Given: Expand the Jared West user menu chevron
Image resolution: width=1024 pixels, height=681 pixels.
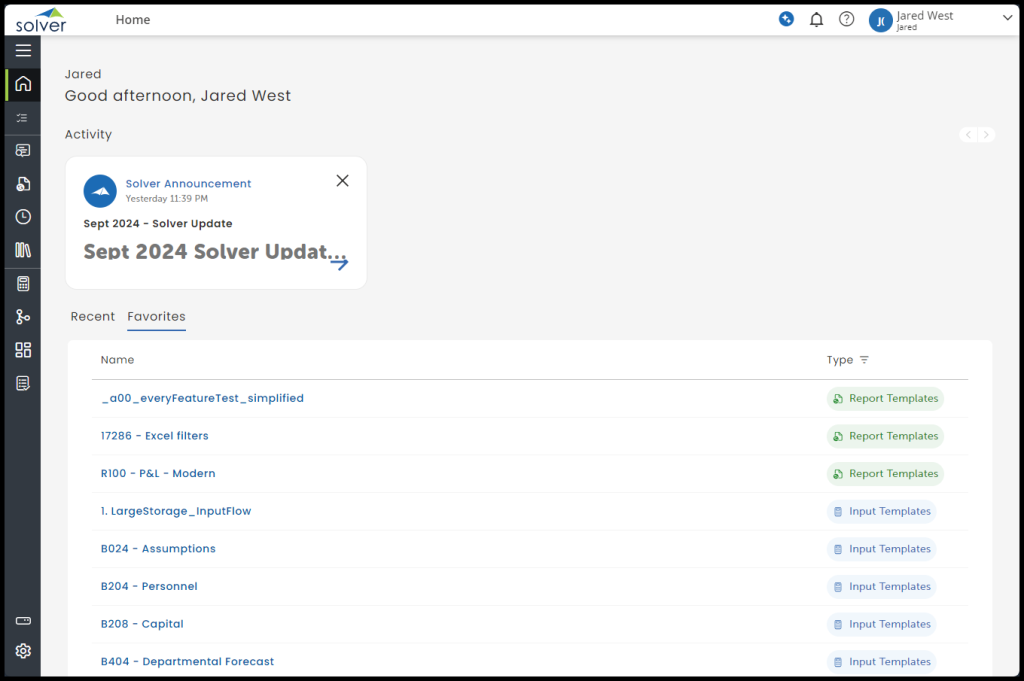Looking at the screenshot, I should (x=1007, y=18).
